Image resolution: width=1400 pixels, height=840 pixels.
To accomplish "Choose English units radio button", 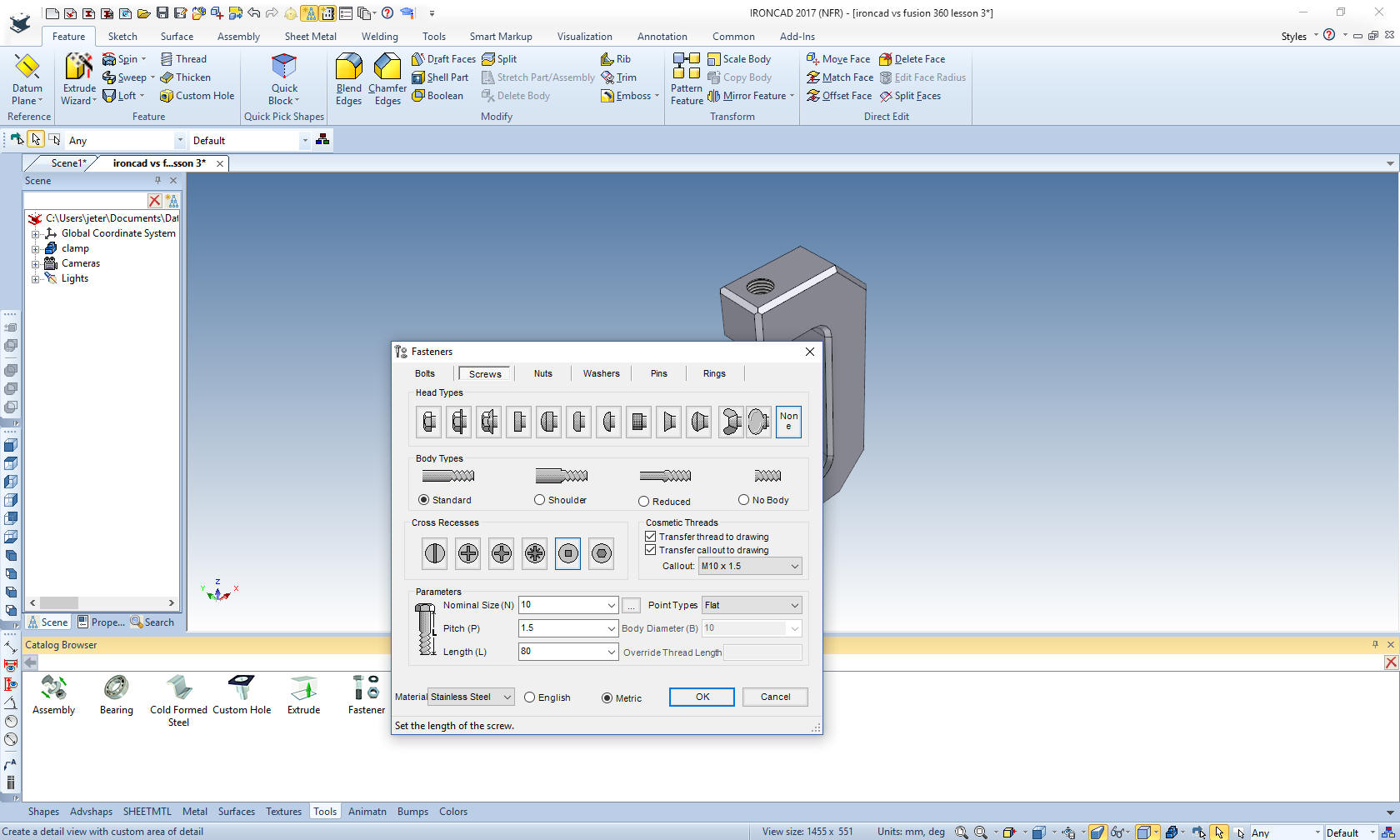I will pos(529,697).
